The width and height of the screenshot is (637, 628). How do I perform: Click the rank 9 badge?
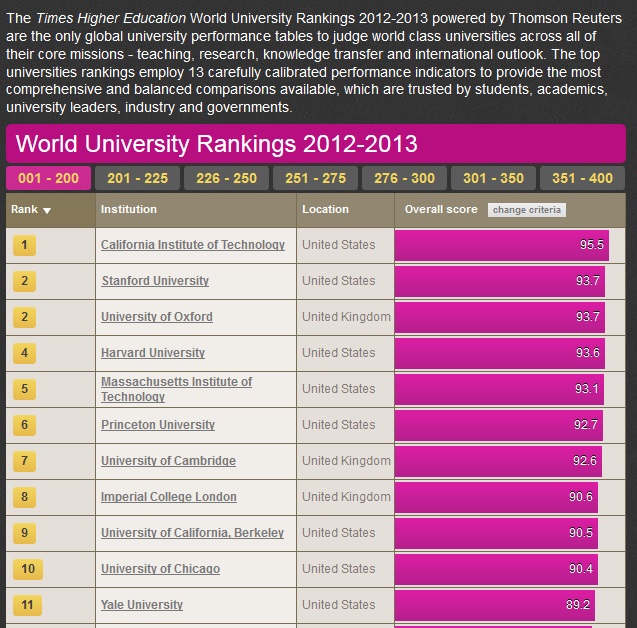pos(24,533)
